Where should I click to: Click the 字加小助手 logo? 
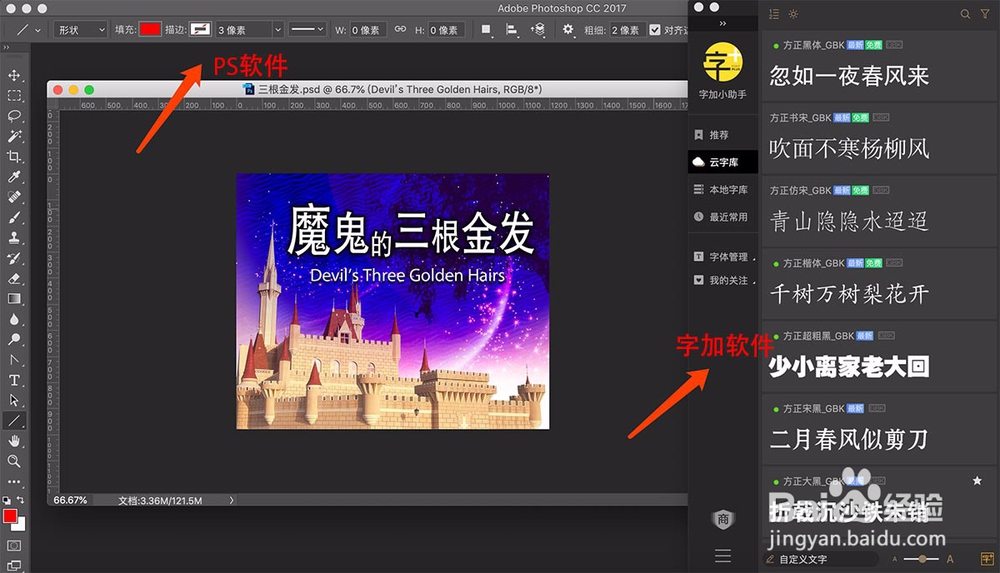(723, 62)
